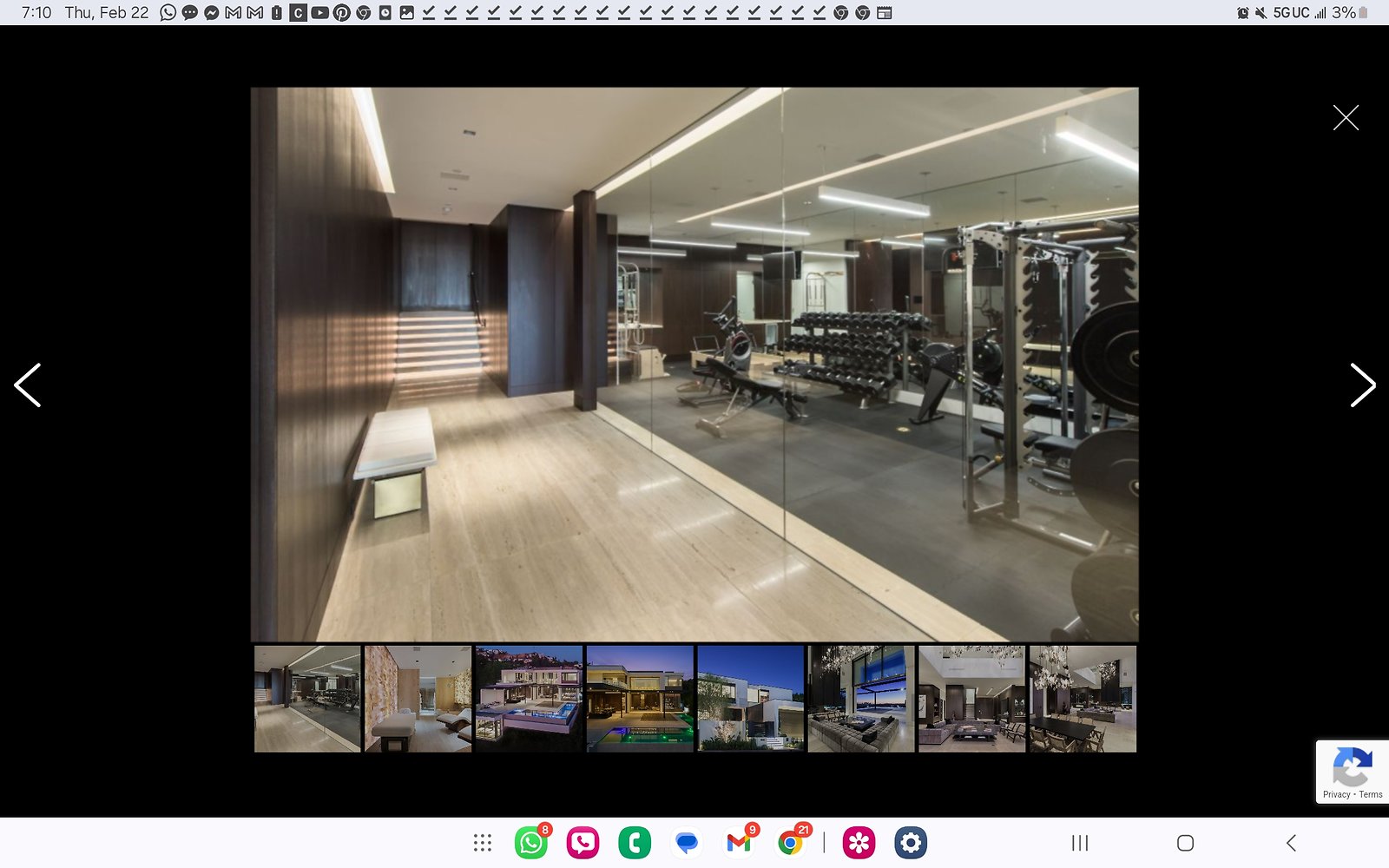Tap Messenger notification icon in status bar
The image size is (1389, 868).
coord(212,12)
